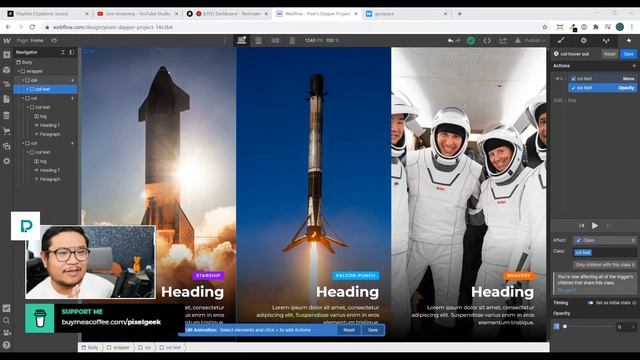Toggle checkbox on the col text Opacity action
640x360 pixels.
coord(573,88)
